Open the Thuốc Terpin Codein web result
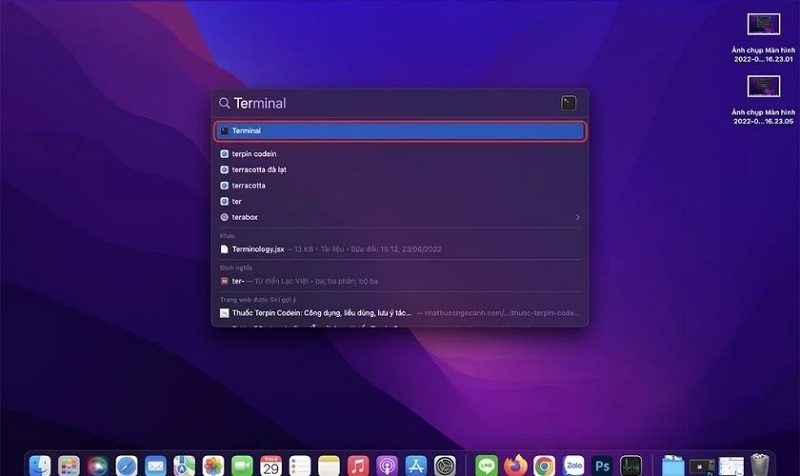This screenshot has width=800, height=476. click(320, 312)
